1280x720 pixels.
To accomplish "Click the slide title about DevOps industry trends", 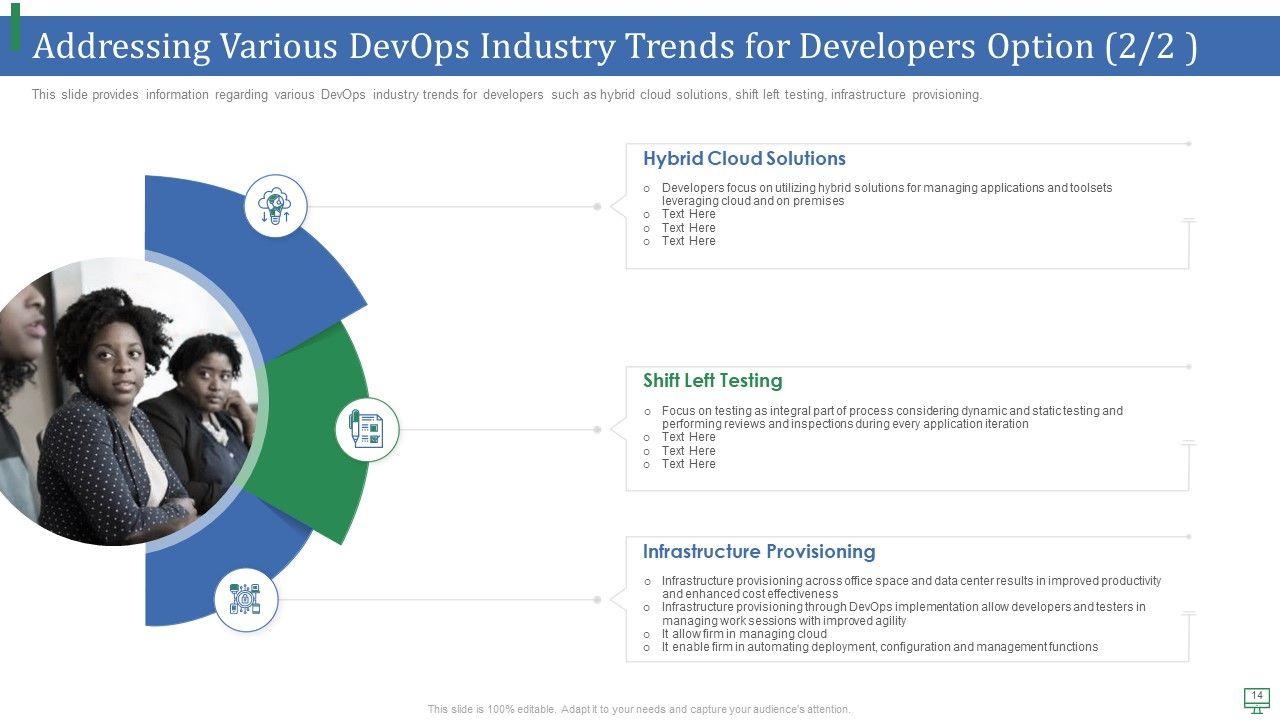I will tap(614, 47).
